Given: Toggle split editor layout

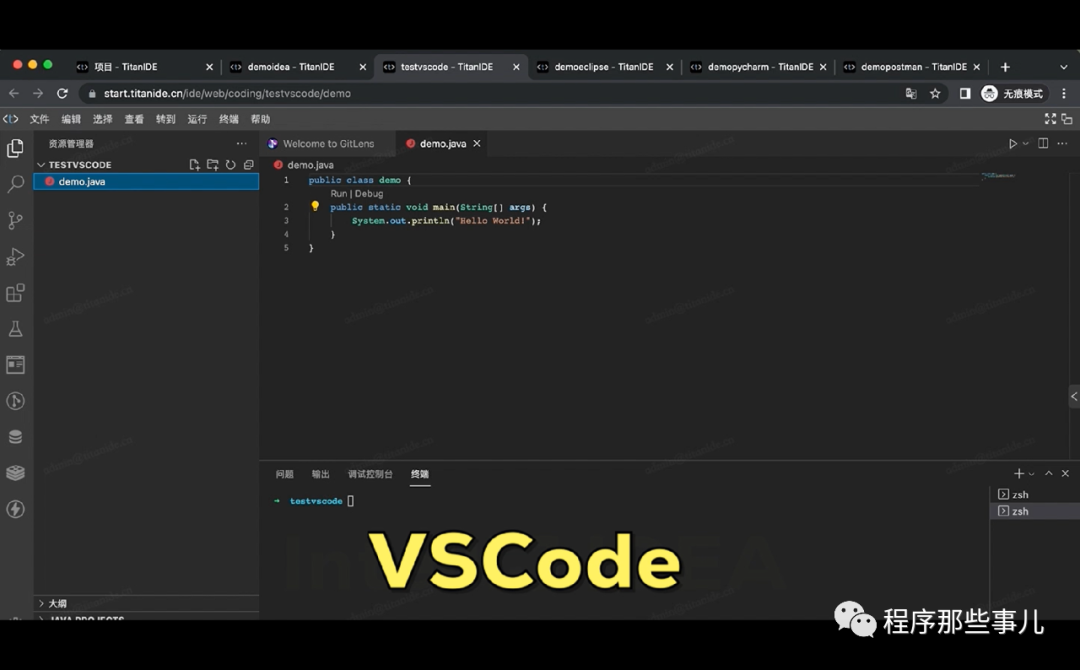Looking at the screenshot, I should (x=1043, y=143).
